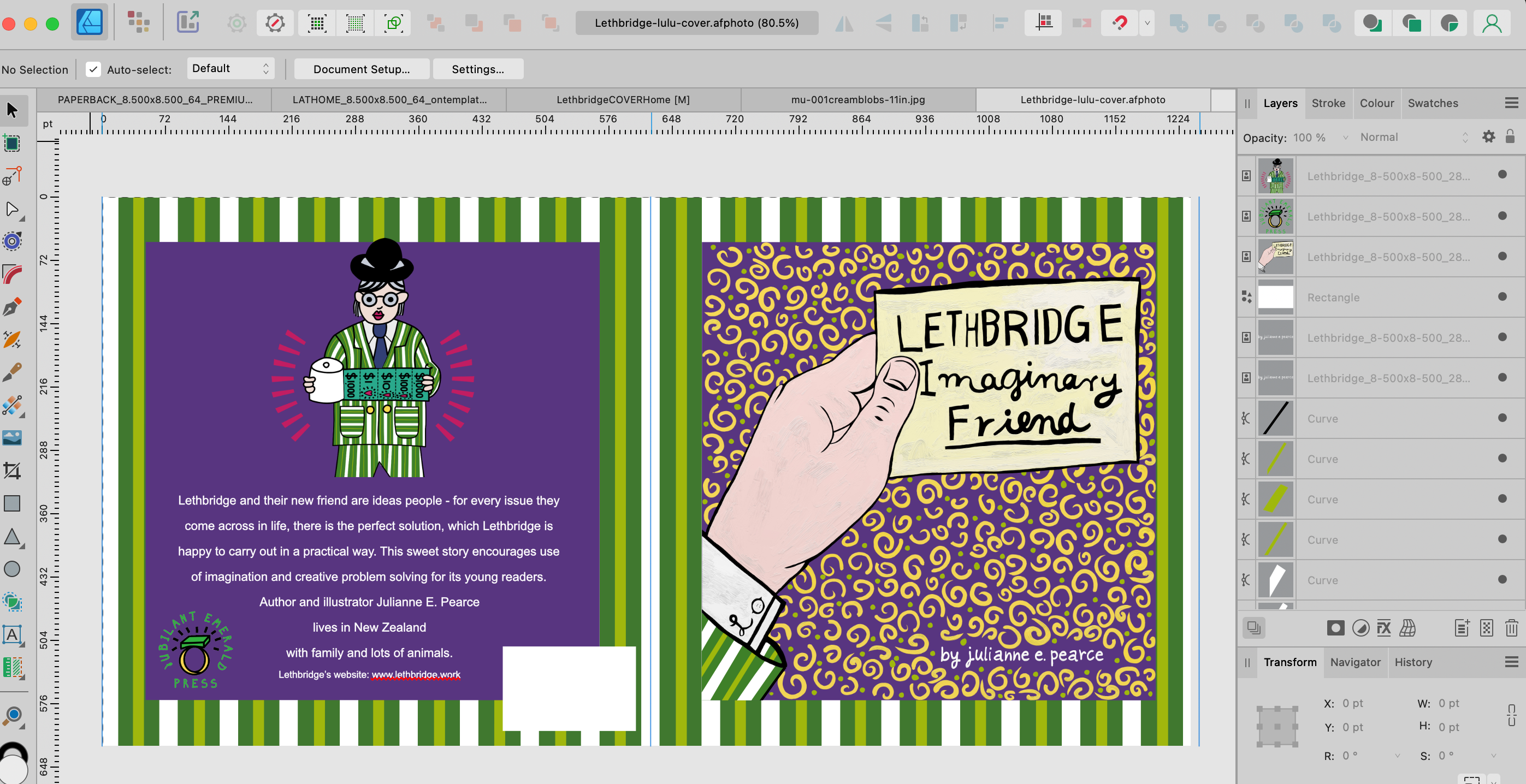Click the Mask Layer icon
1526x784 pixels.
[x=1335, y=628]
